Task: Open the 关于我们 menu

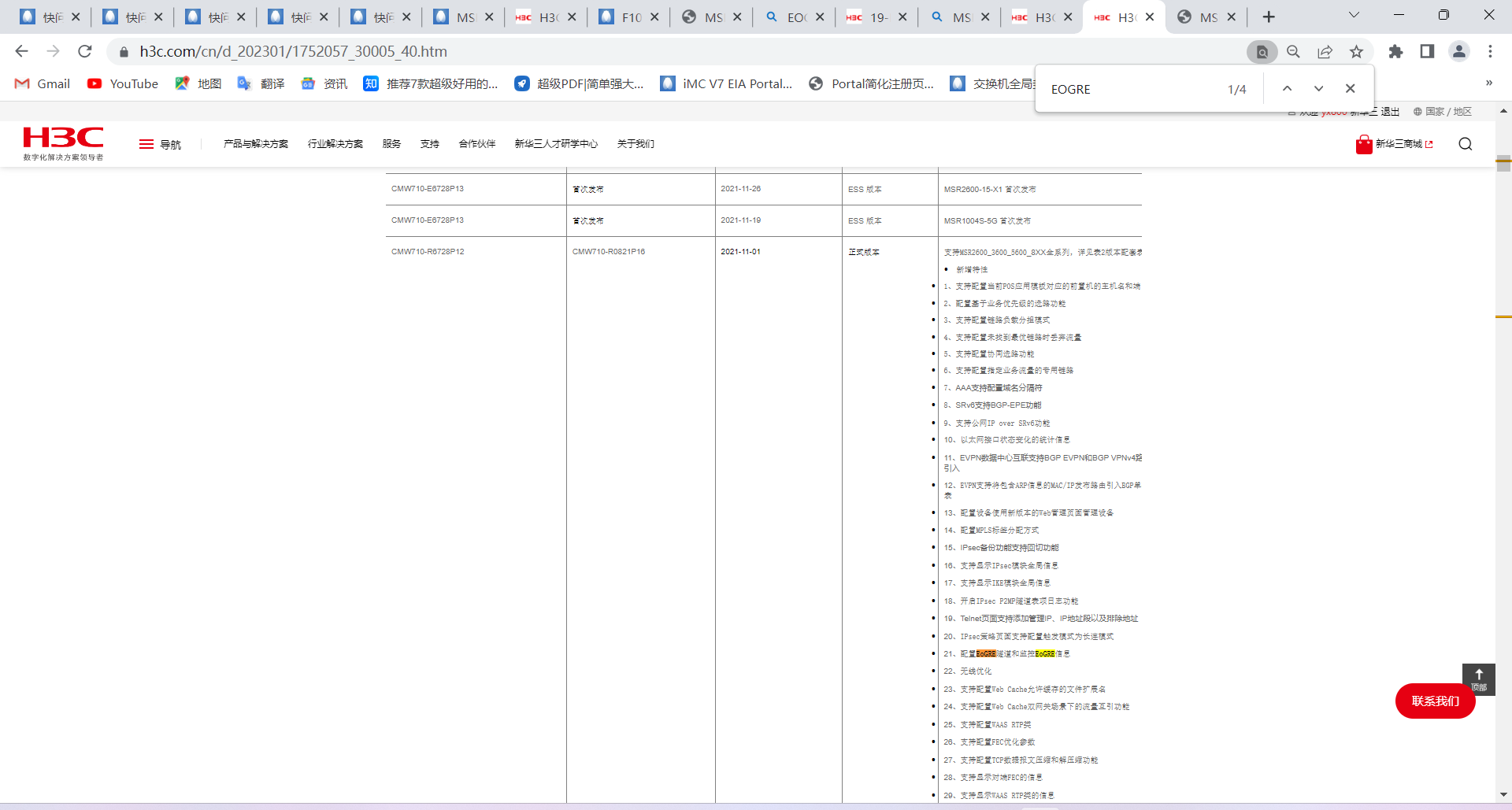Action: coord(636,144)
